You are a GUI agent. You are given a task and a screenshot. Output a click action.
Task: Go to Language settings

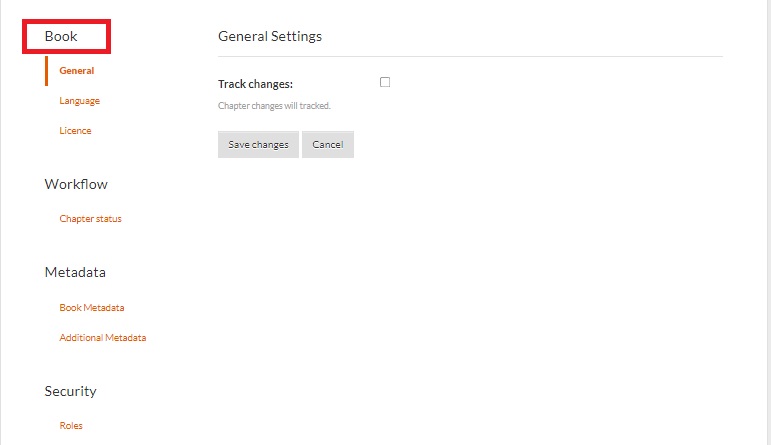(x=79, y=101)
